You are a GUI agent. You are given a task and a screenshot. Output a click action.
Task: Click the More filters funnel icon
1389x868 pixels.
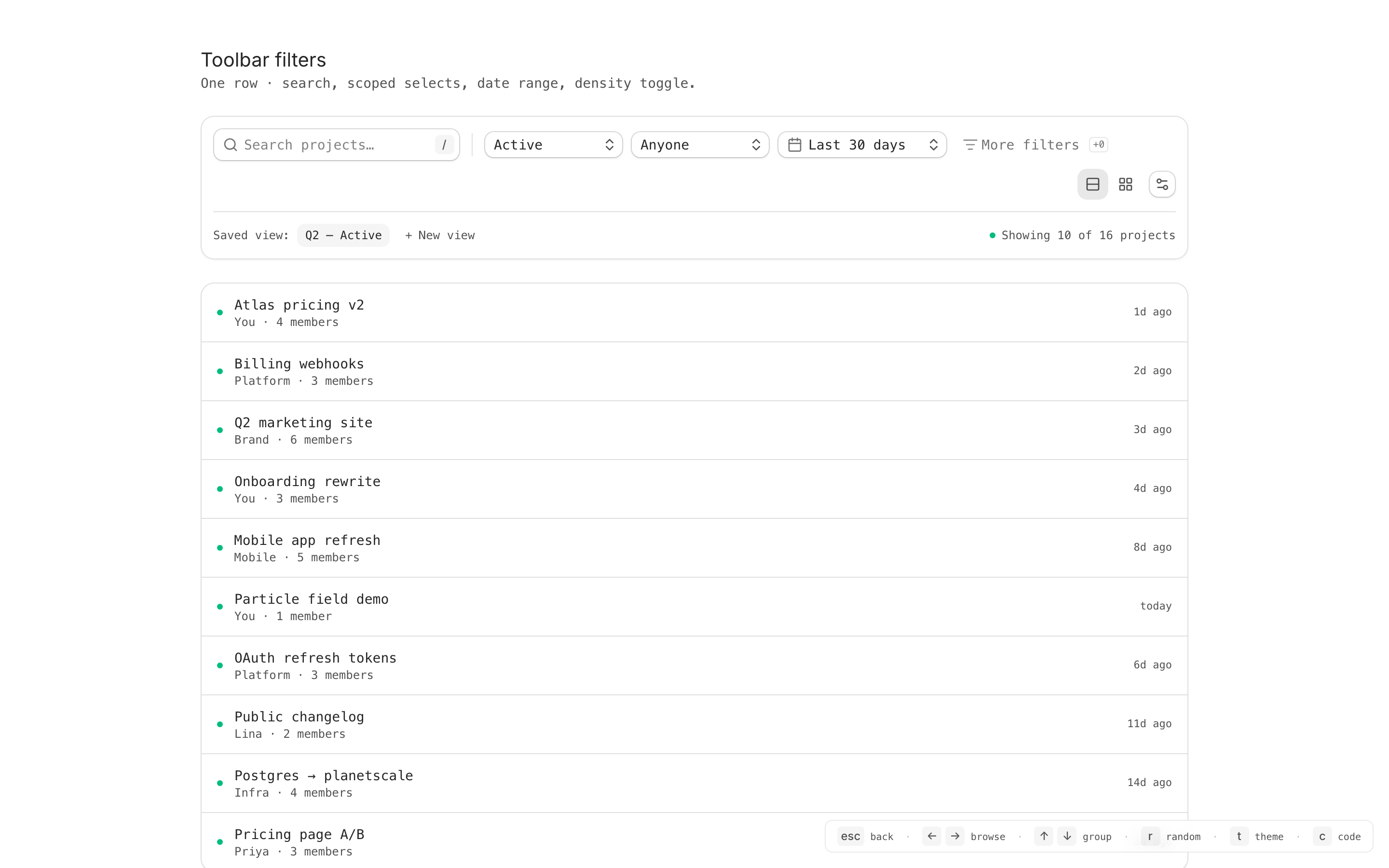tap(969, 145)
